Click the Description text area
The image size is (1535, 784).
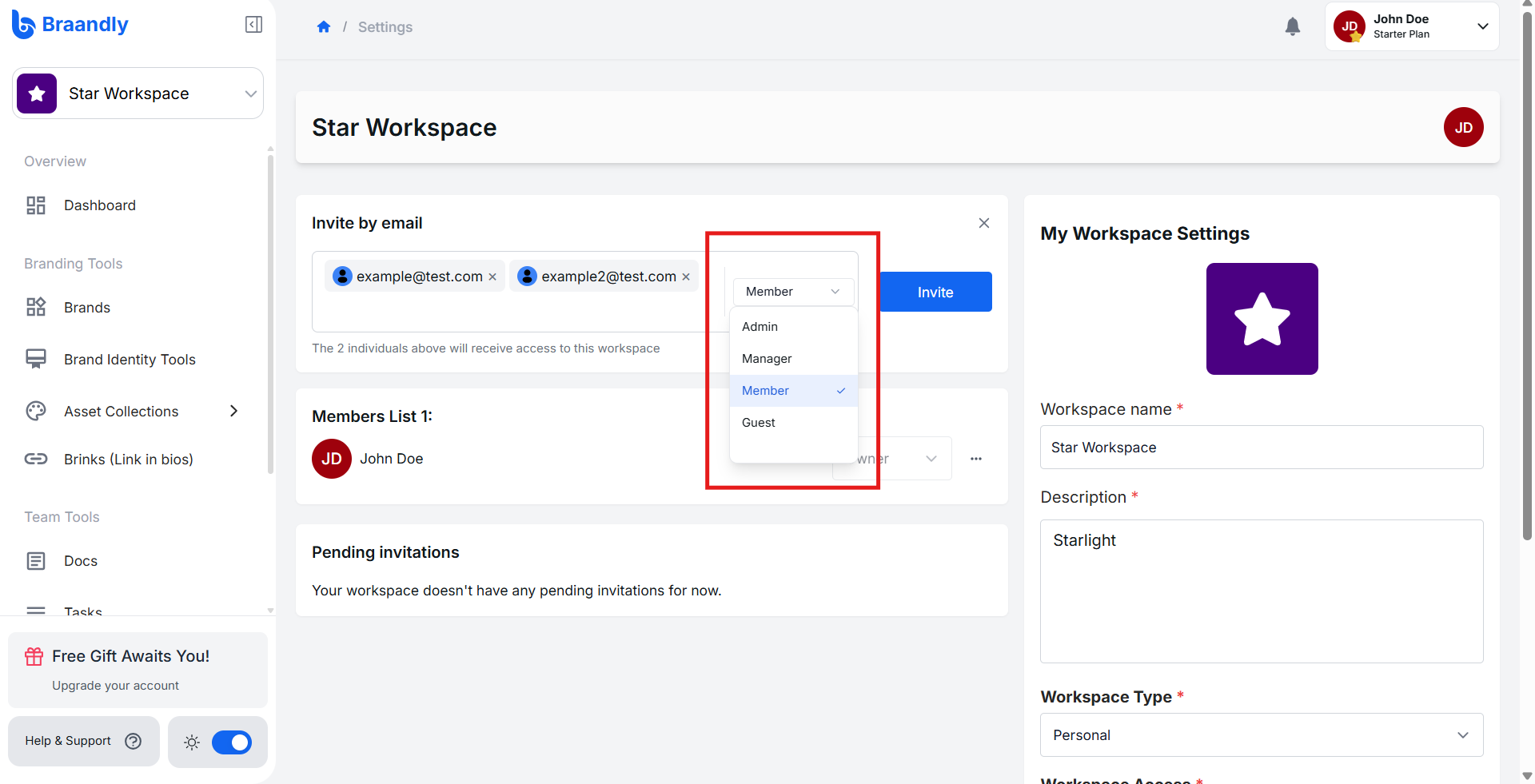pyautogui.click(x=1262, y=591)
